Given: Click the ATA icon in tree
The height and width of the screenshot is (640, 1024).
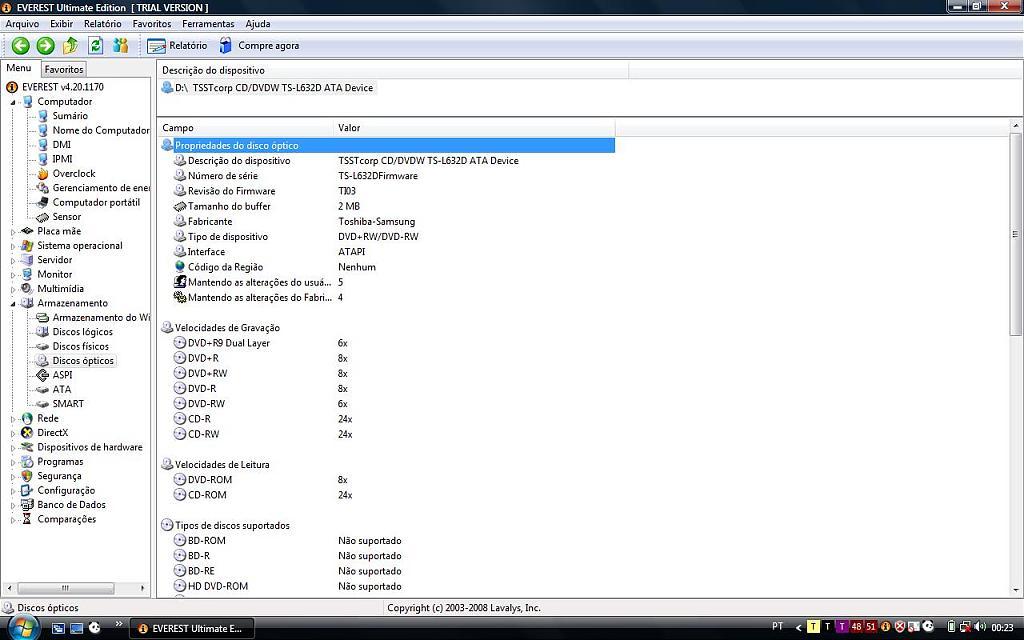Looking at the screenshot, I should 42,389.
